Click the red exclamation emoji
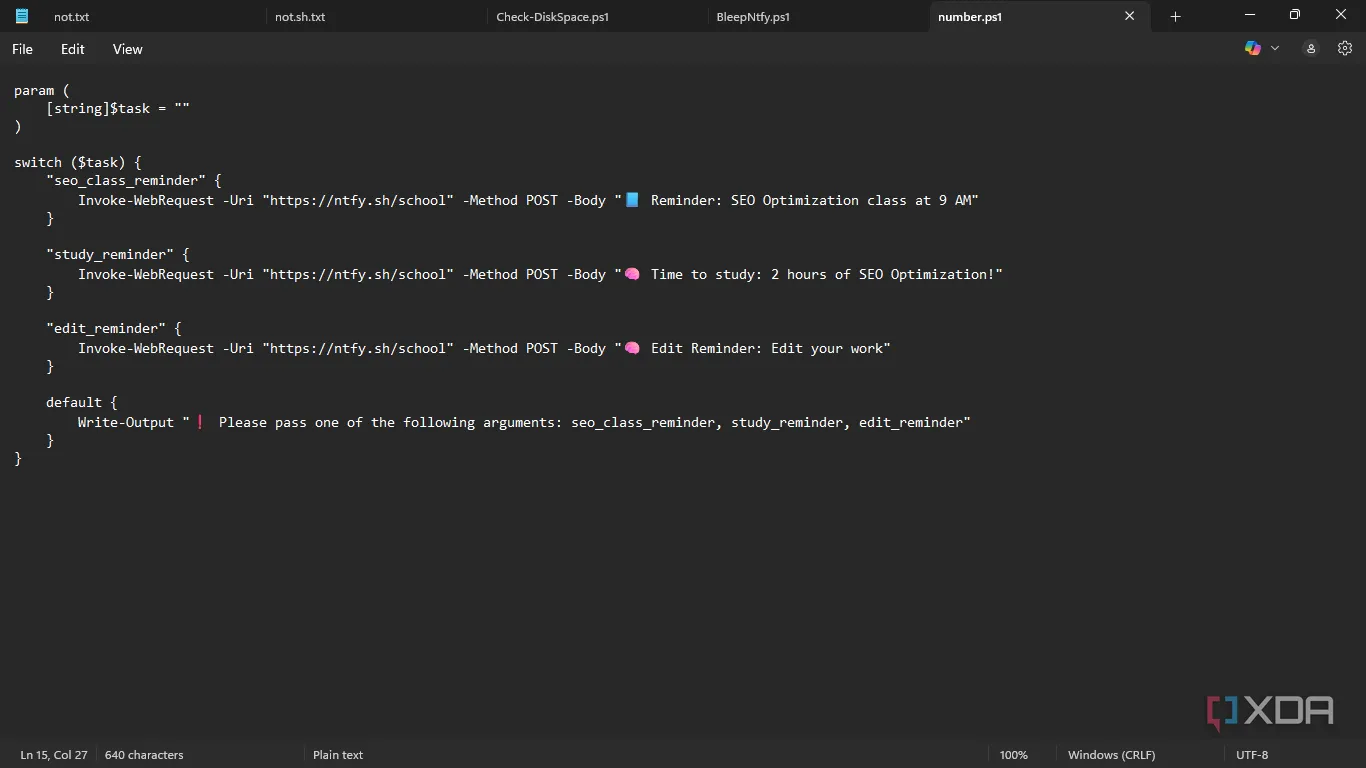This screenshot has height=768, width=1366. (x=200, y=422)
